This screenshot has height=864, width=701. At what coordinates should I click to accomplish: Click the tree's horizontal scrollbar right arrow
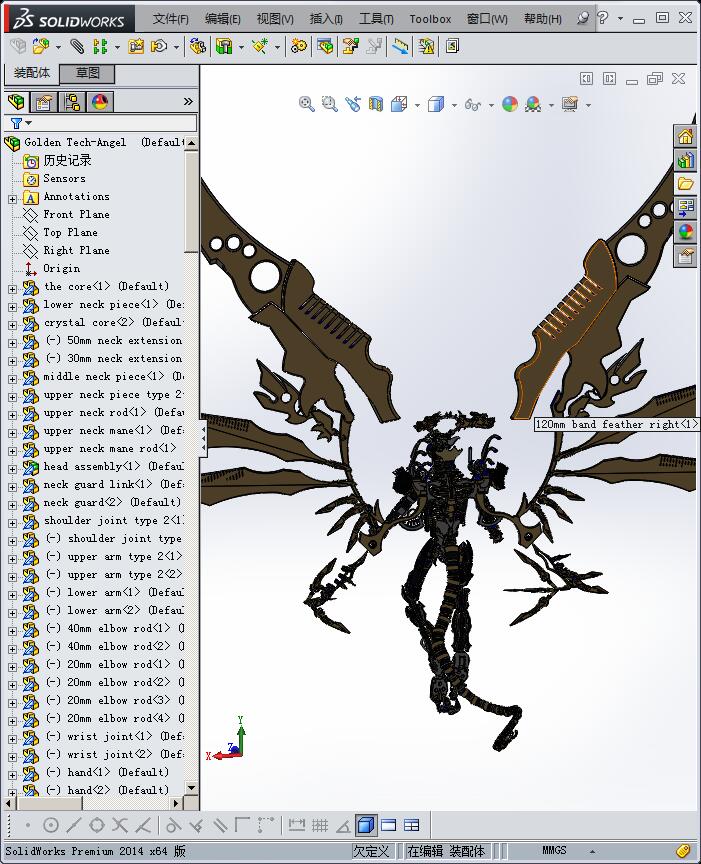176,803
